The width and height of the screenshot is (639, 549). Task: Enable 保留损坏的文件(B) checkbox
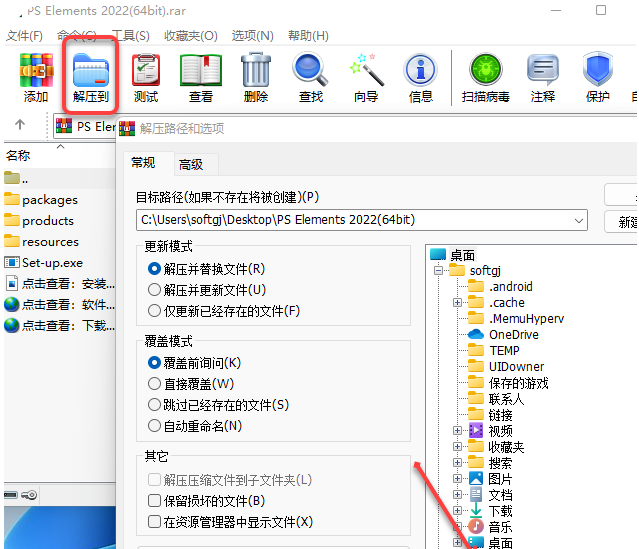click(x=155, y=501)
